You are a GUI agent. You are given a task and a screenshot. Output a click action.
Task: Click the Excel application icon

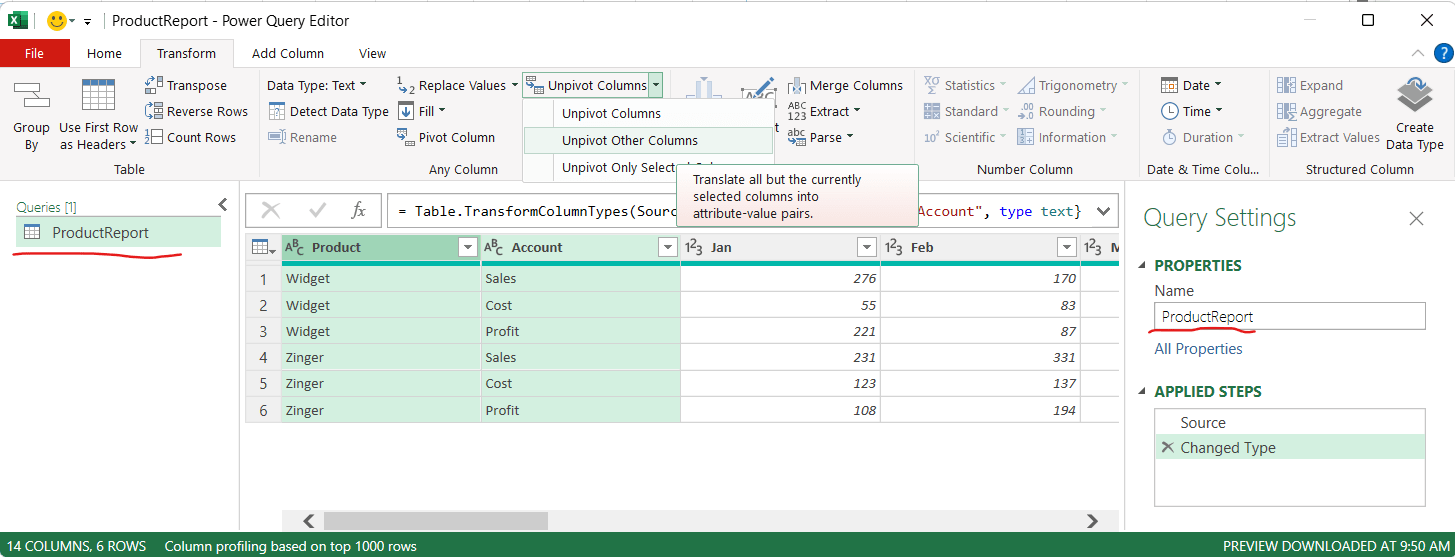coord(18,20)
